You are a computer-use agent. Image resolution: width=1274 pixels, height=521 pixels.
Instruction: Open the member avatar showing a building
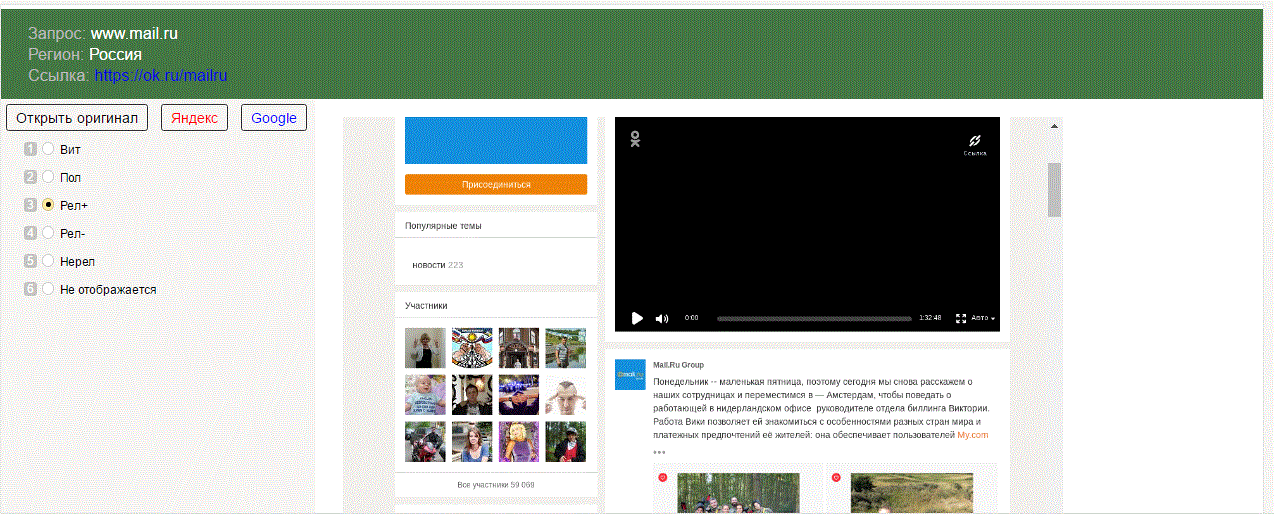pyautogui.click(x=519, y=348)
